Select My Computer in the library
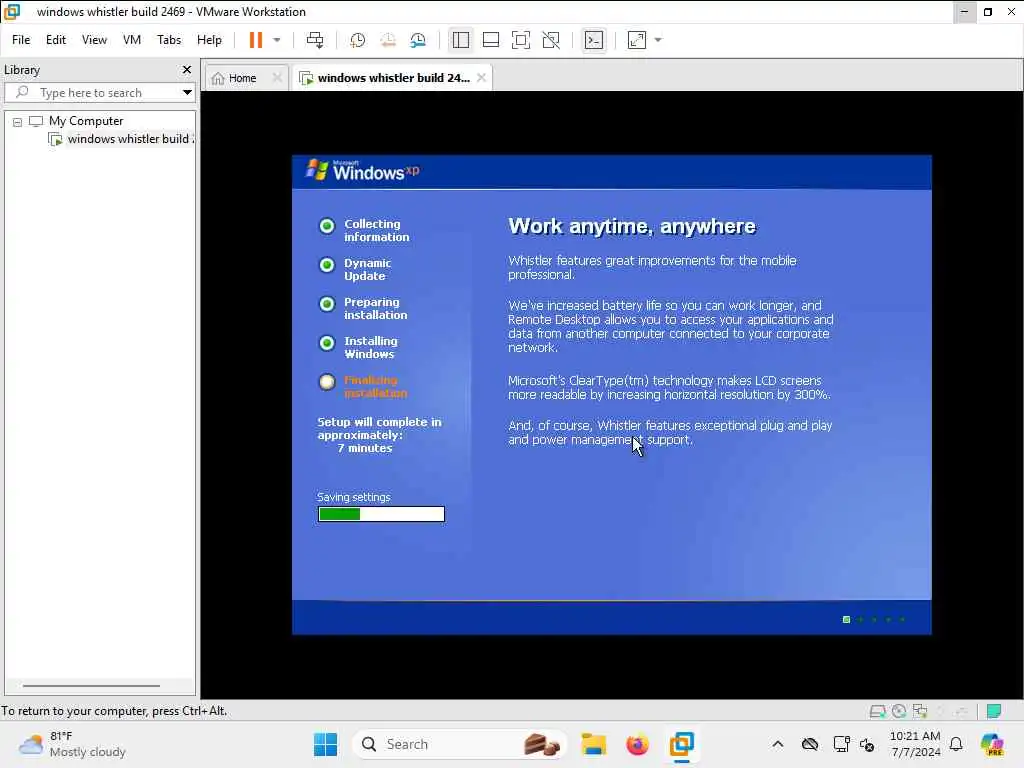The image size is (1024, 768). pos(86,121)
